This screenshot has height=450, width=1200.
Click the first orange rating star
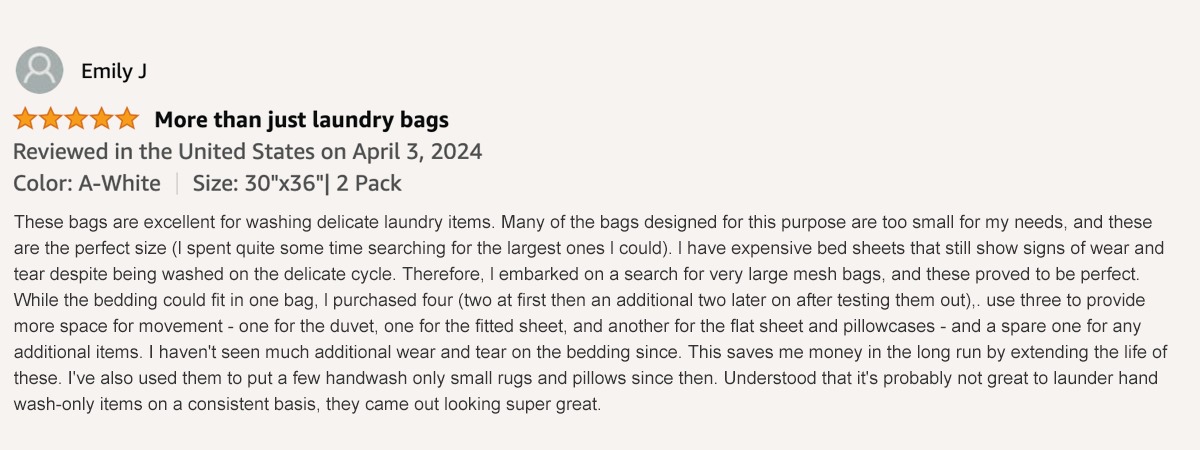tap(26, 120)
